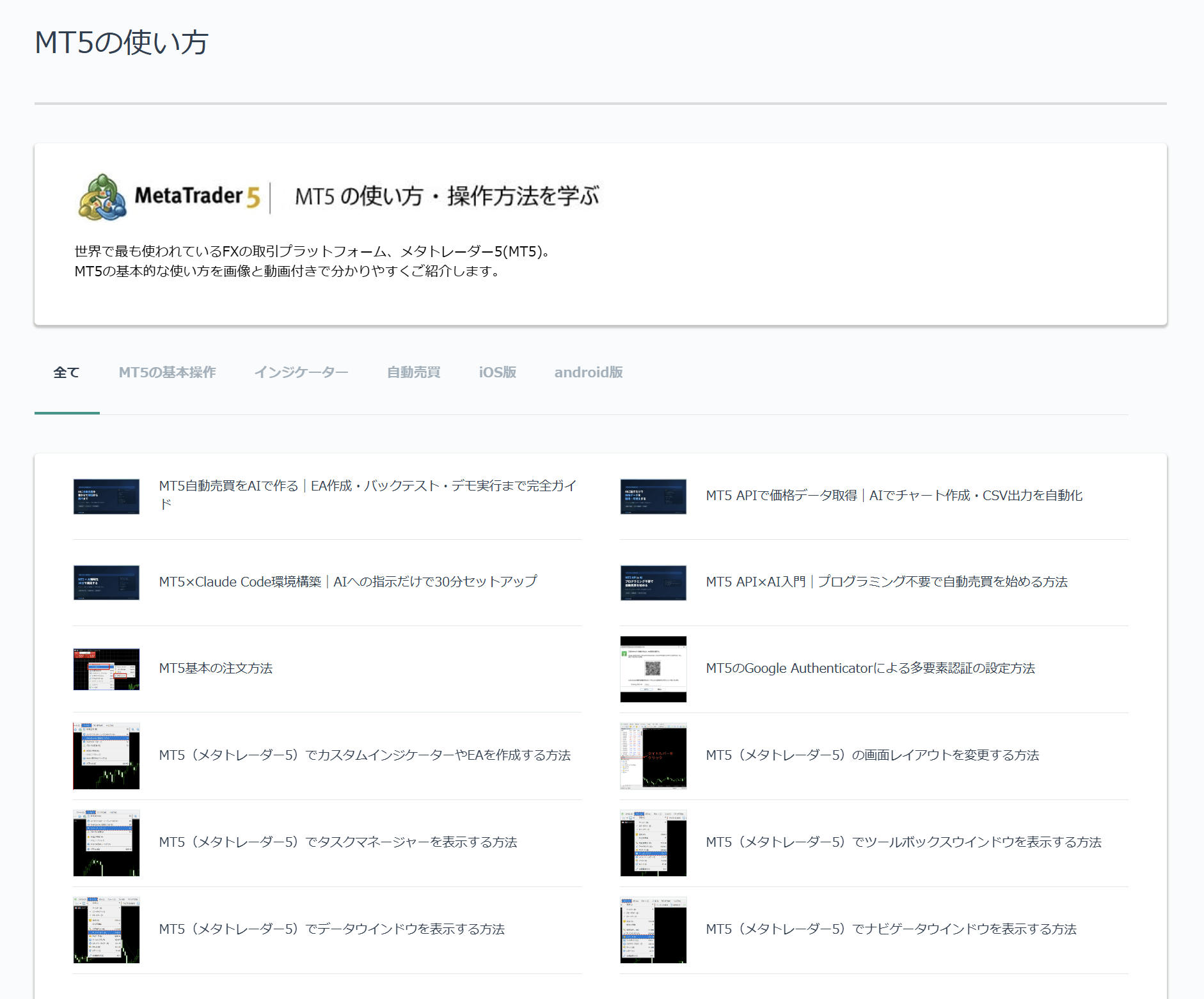The width and height of the screenshot is (1204, 999).
Task: Click thumbnail for Google Authenticator article
Action: click(x=653, y=669)
